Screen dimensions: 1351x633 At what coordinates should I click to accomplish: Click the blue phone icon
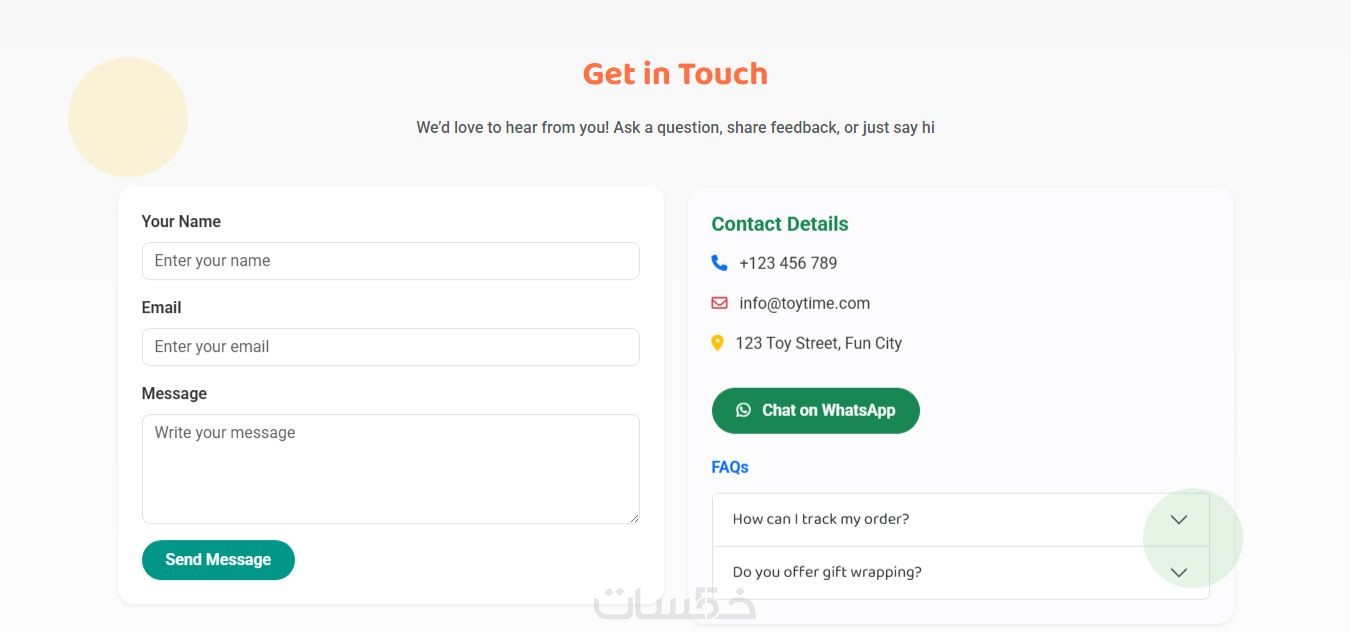[x=719, y=263]
